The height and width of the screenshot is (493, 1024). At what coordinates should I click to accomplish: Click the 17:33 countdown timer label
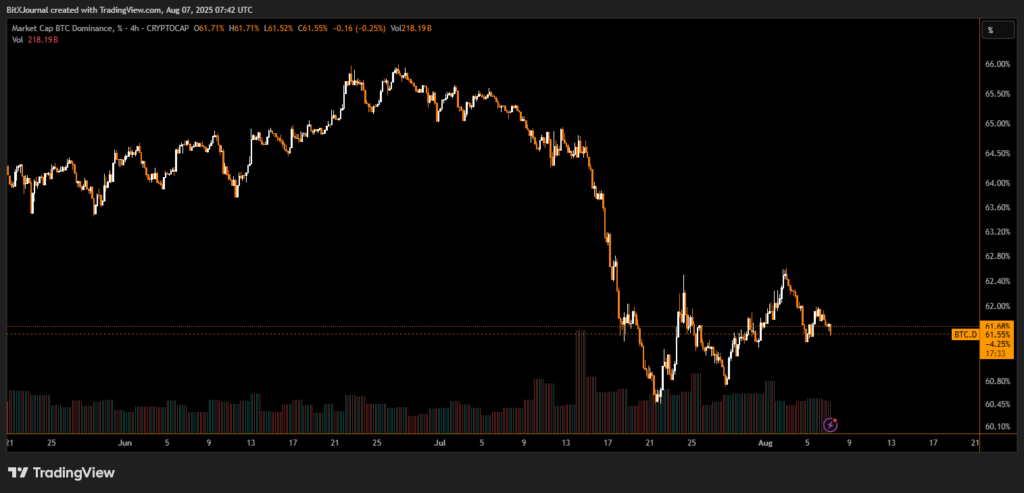pyautogui.click(x=997, y=353)
